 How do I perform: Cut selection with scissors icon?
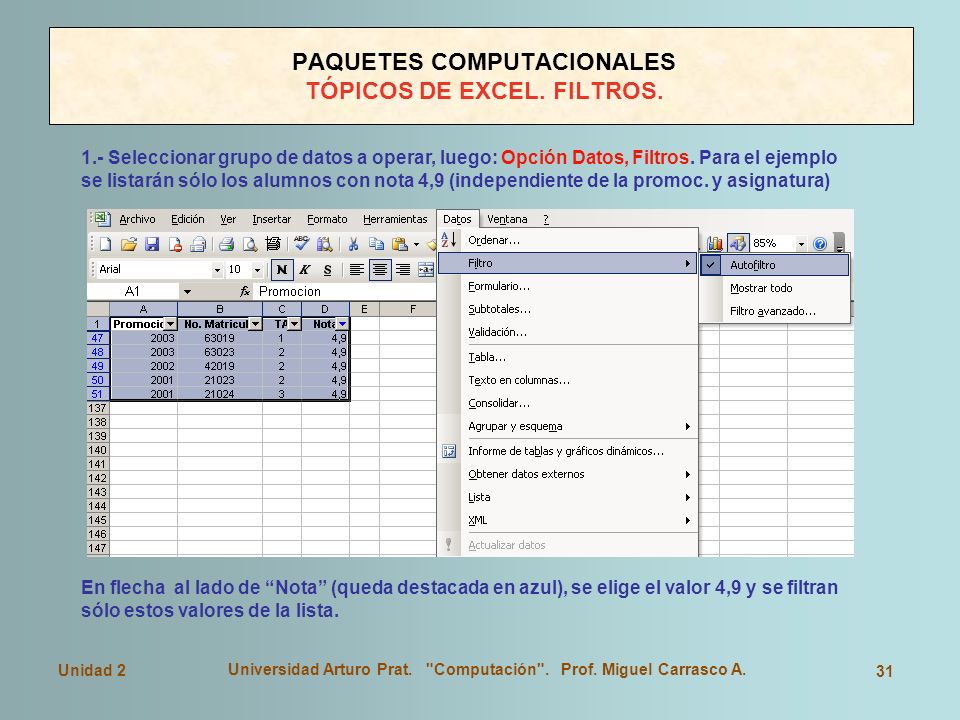tap(353, 244)
